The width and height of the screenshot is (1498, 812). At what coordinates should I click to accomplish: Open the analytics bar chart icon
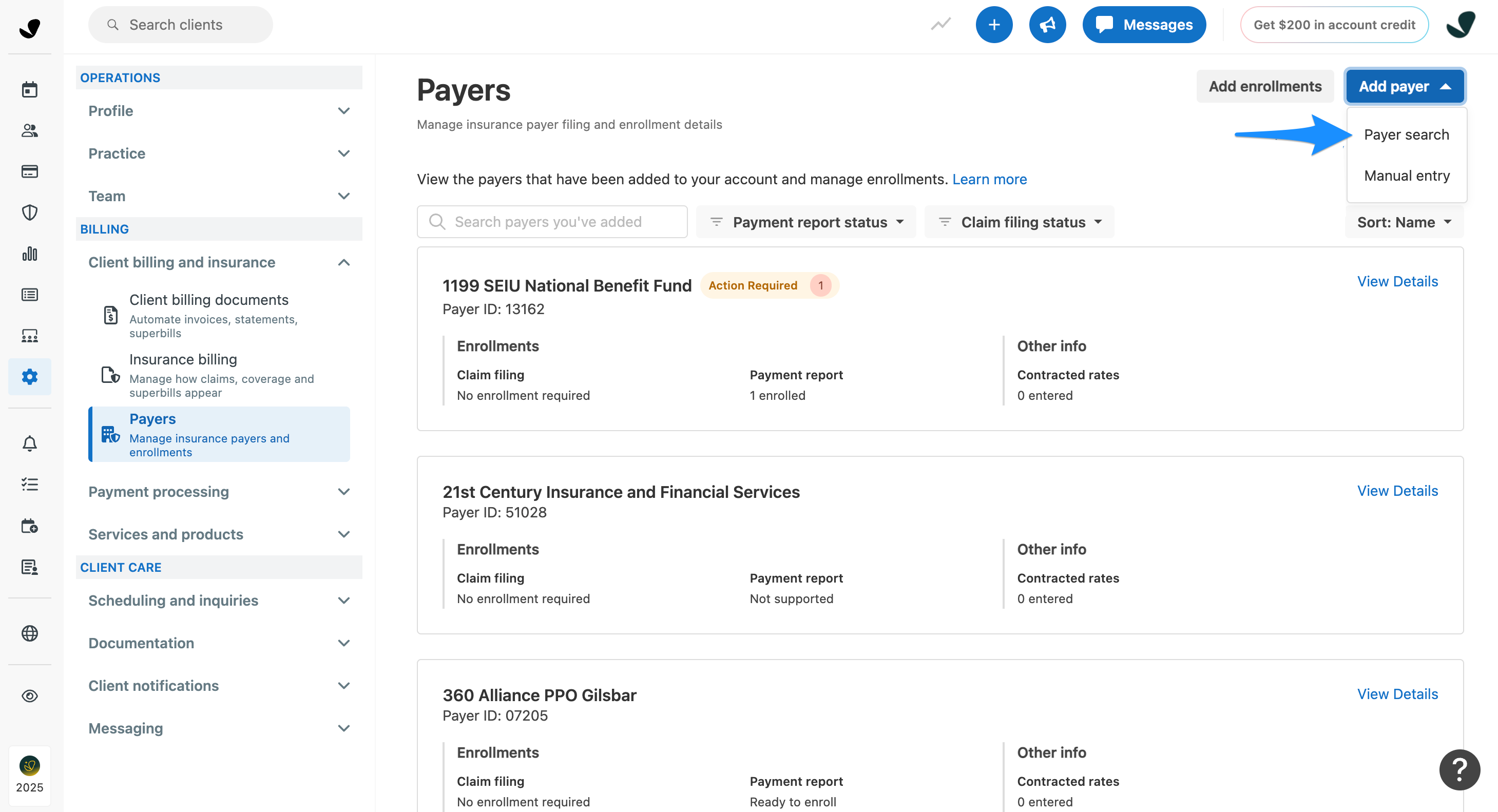coord(30,254)
